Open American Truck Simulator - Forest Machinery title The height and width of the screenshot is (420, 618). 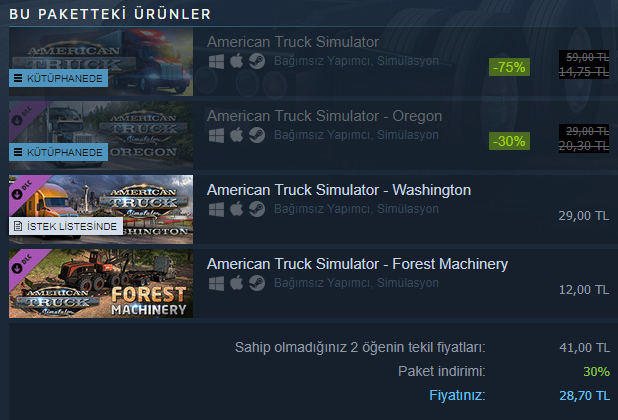click(357, 264)
